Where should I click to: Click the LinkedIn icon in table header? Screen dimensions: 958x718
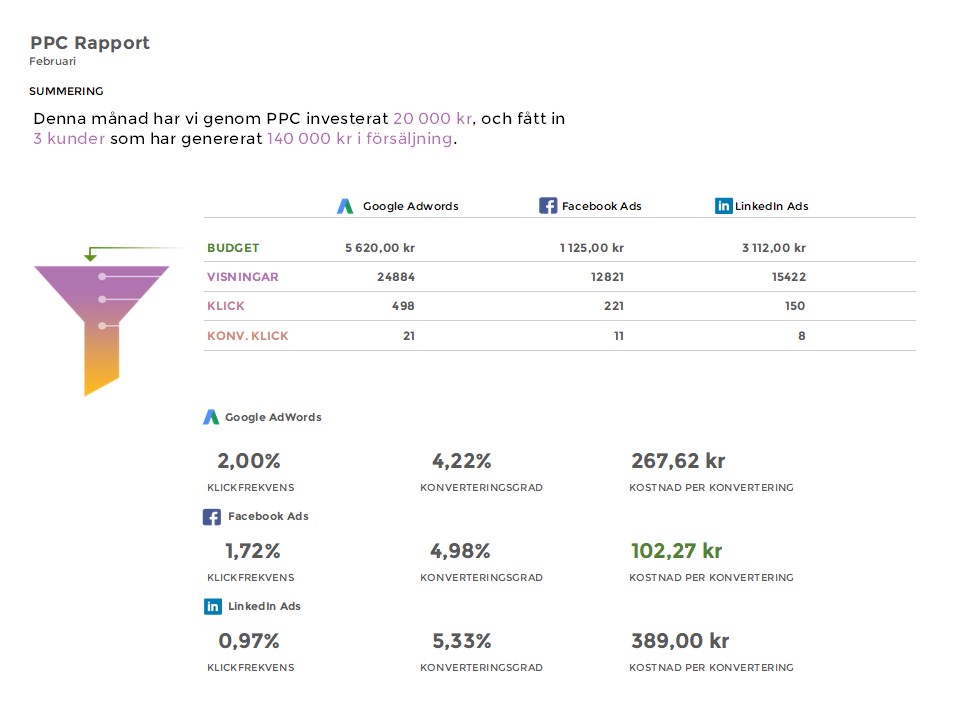tap(723, 206)
